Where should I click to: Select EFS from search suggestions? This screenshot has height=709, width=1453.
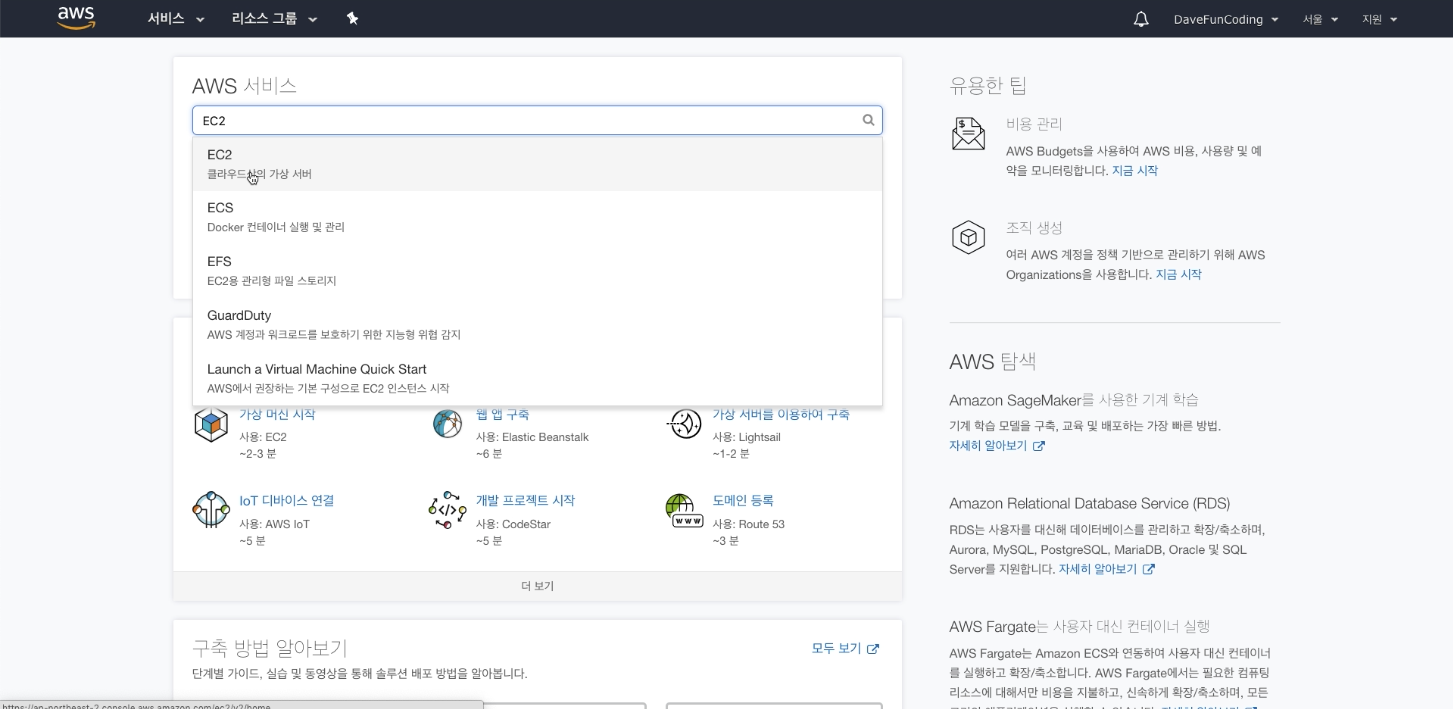point(537,271)
